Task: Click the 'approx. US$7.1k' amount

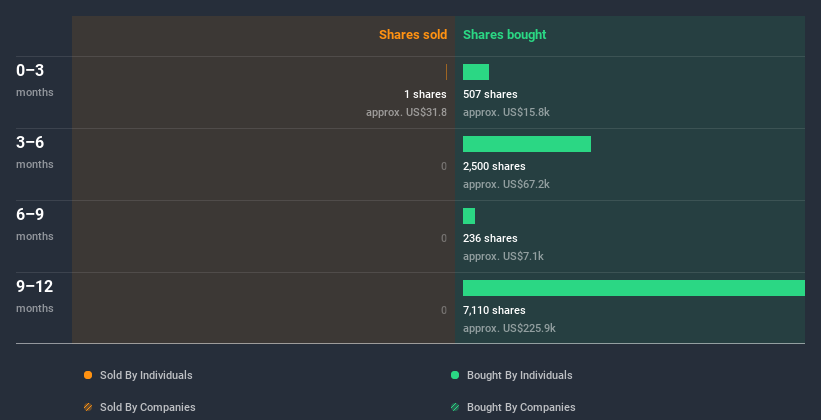Action: (x=503, y=257)
